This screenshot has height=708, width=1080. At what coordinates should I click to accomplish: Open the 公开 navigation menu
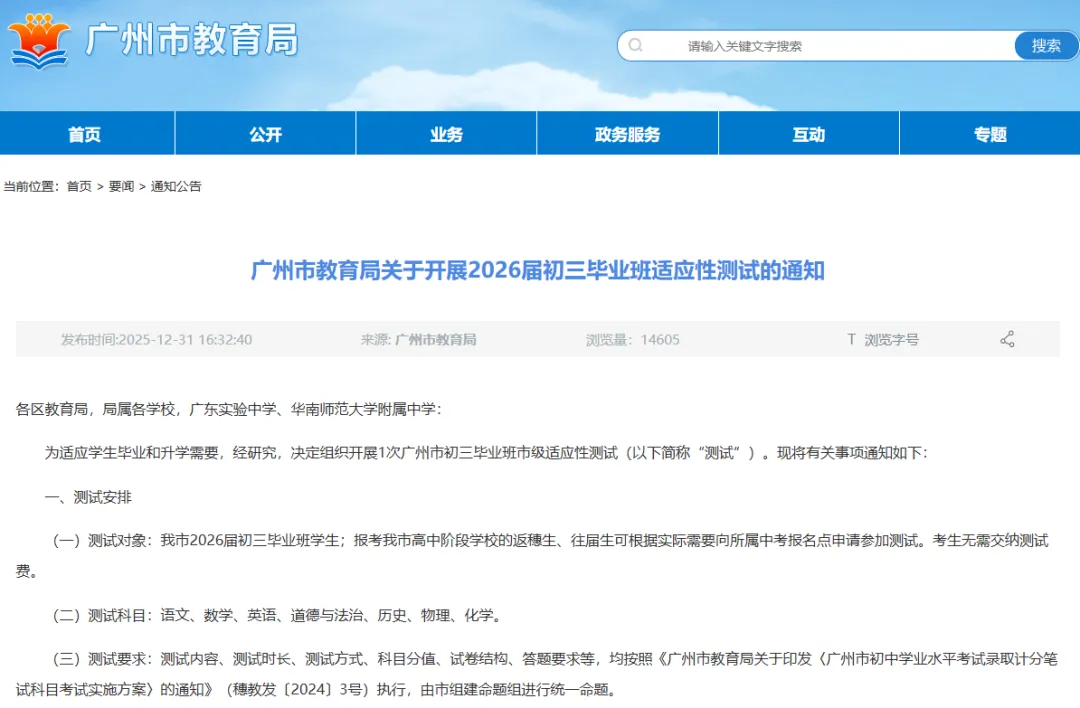tap(265, 133)
